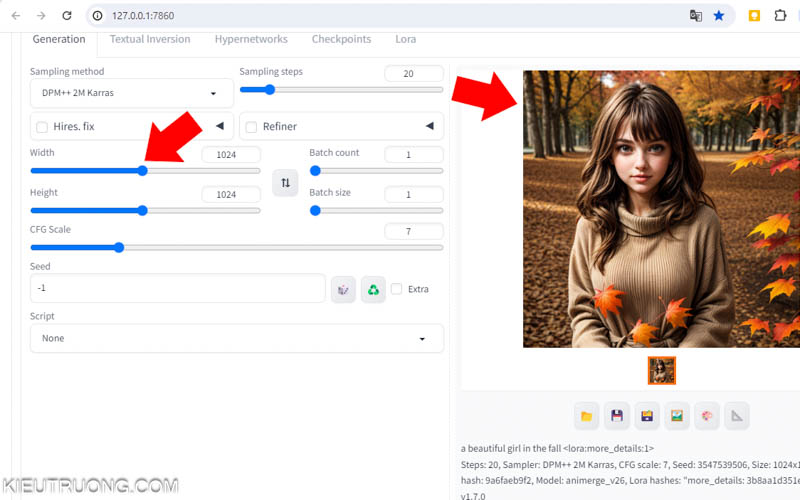800x500 pixels.
Task: Switch to the Generation tab
Action: coord(59,39)
